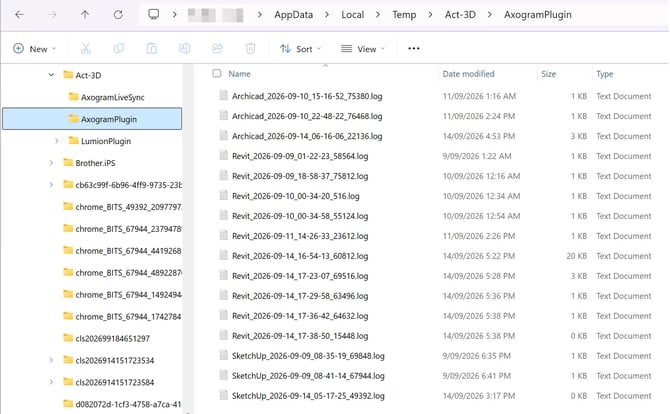The image size is (670, 414).
Task: Click the This PC monitor icon in address bar
Action: (153, 14)
